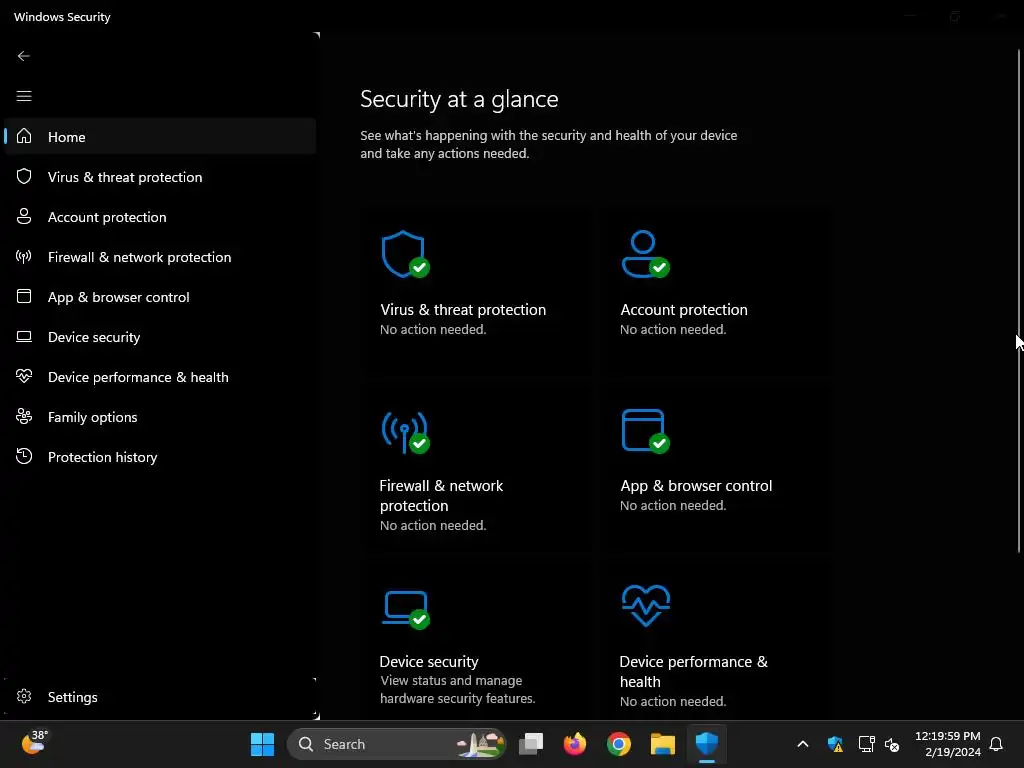Click the large heartbeat icon on Device performance card
The height and width of the screenshot is (768, 1024).
[x=646, y=605]
